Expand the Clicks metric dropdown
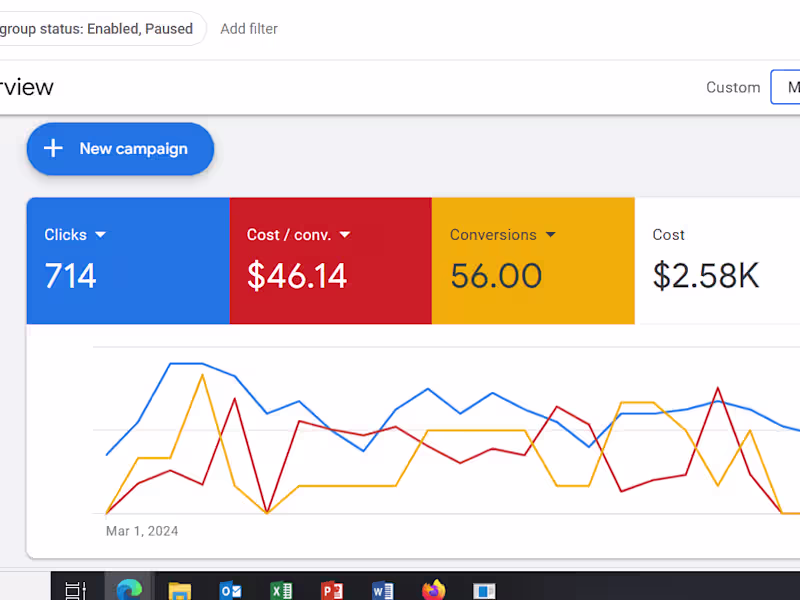 (x=101, y=235)
